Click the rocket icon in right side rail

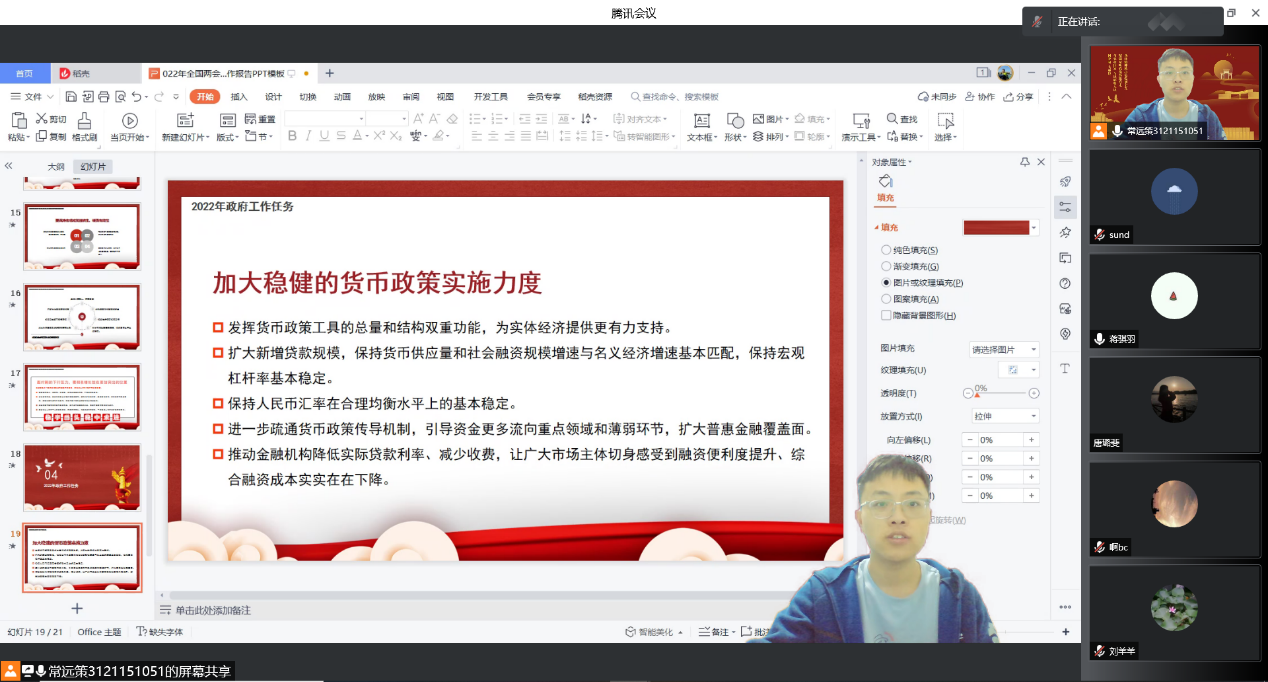tap(1065, 181)
